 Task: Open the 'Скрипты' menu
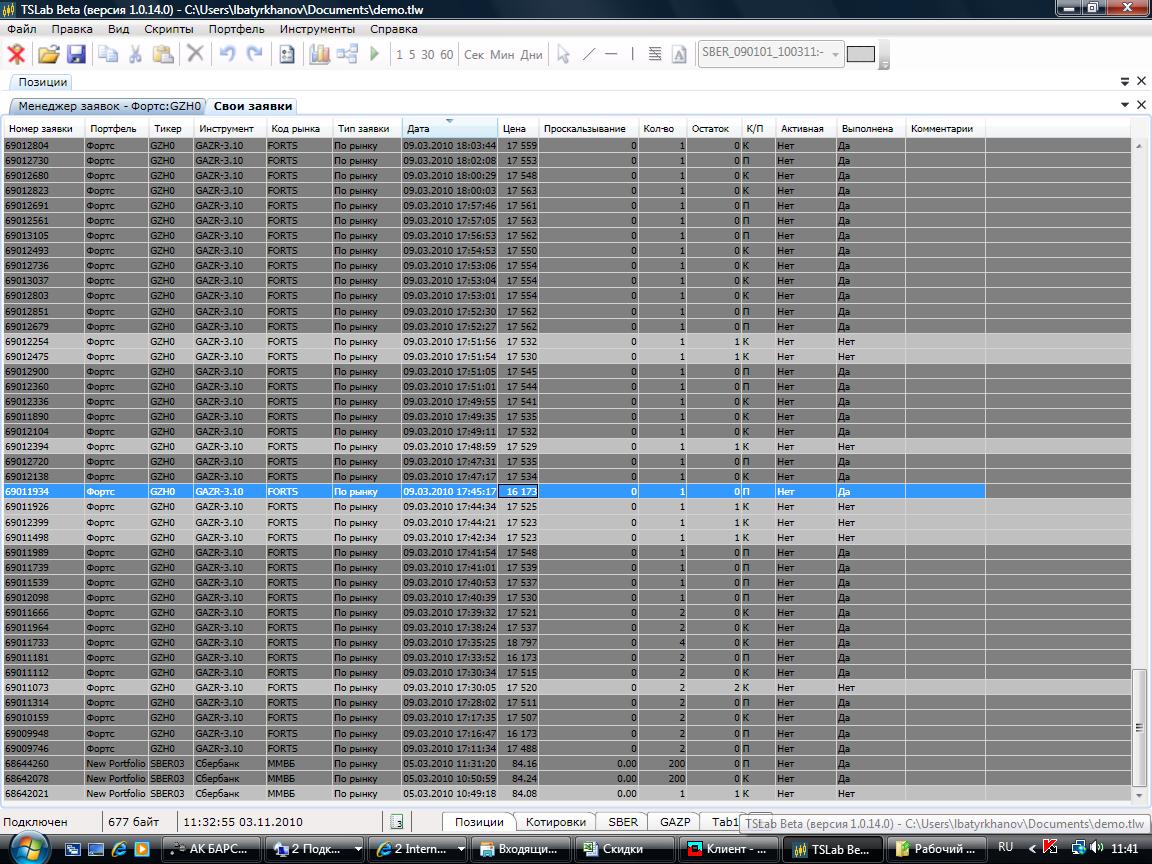click(x=168, y=29)
